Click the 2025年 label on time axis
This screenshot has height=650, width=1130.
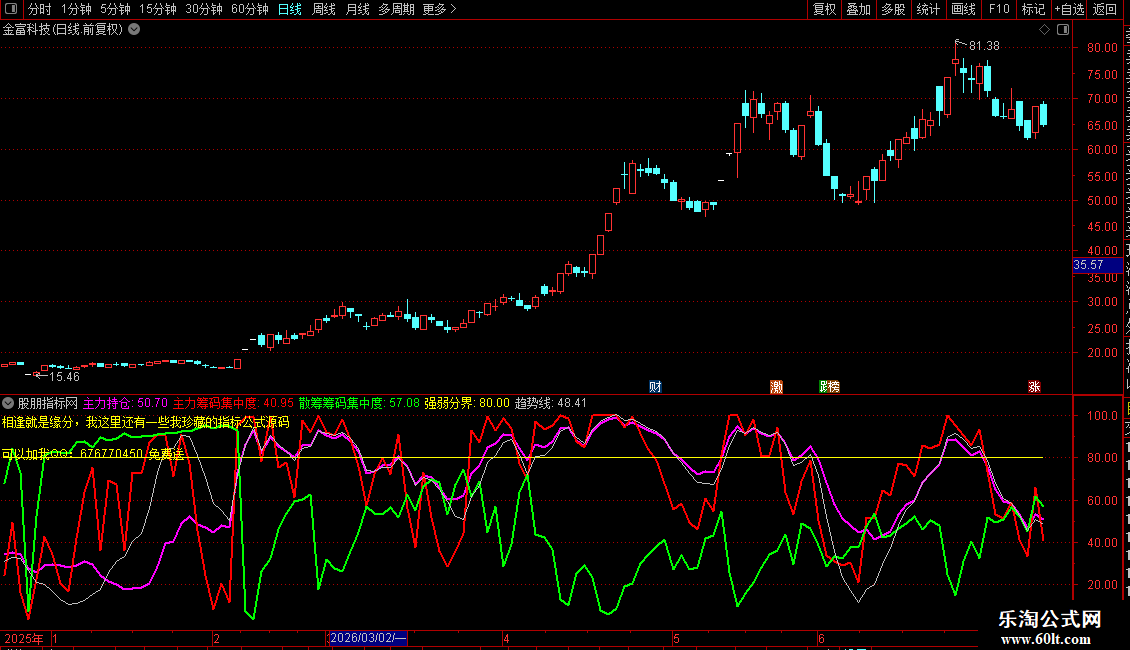click(x=24, y=638)
